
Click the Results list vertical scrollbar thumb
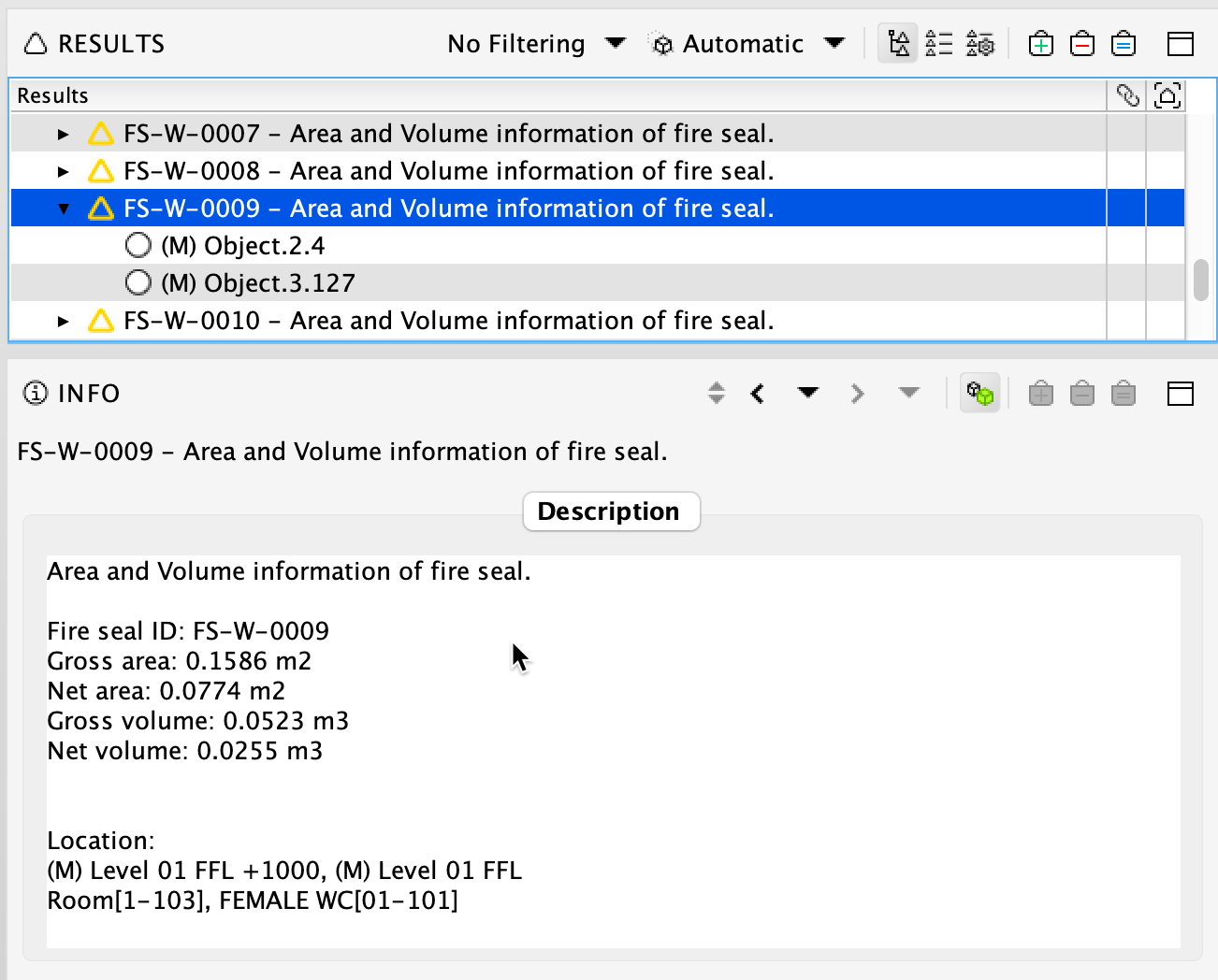tap(1200, 281)
